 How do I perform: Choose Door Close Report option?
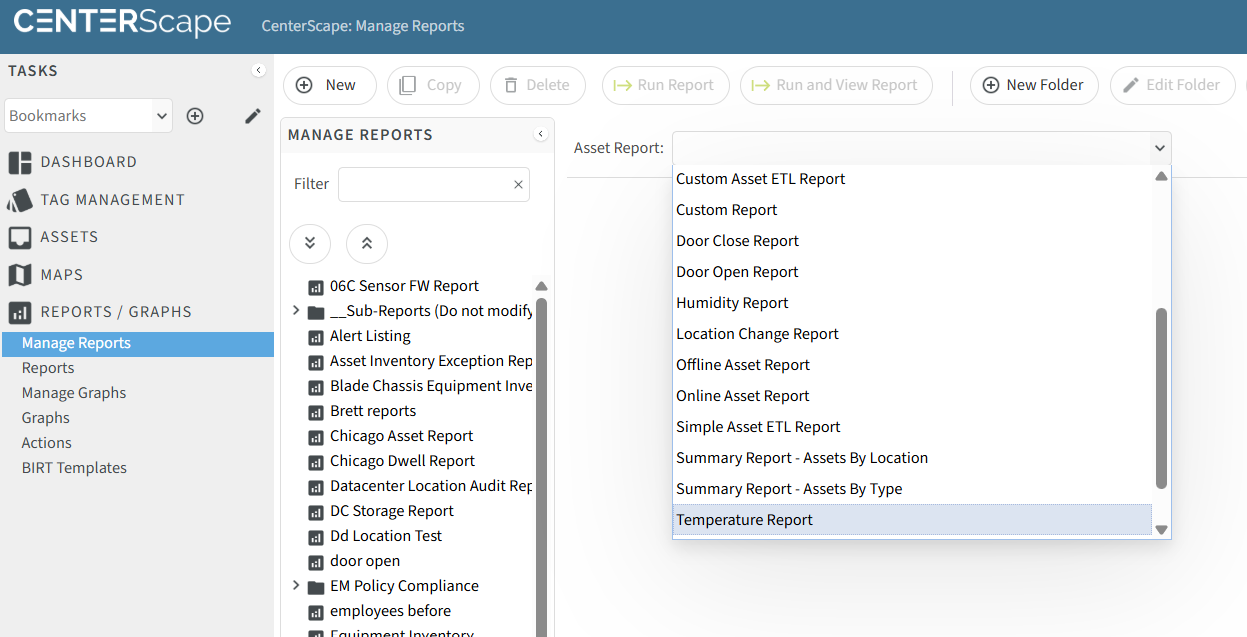pyautogui.click(x=912, y=241)
